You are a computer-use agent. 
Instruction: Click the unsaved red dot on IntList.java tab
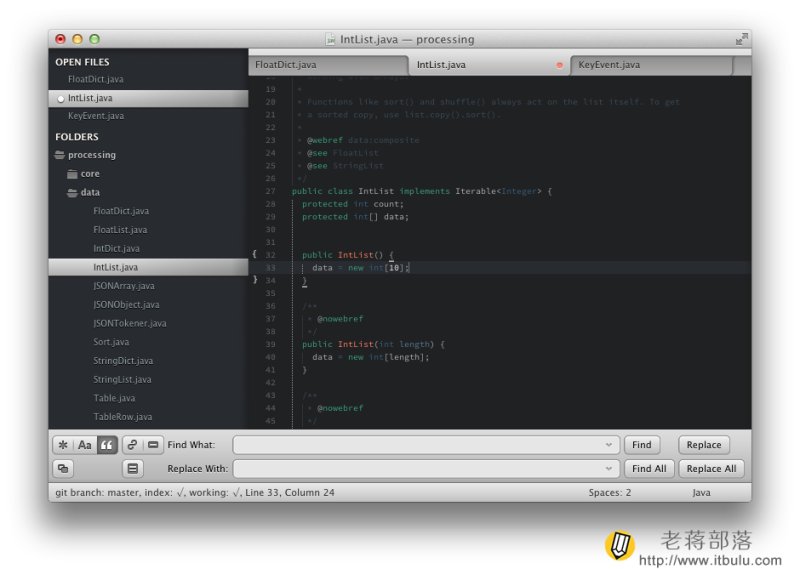559,65
